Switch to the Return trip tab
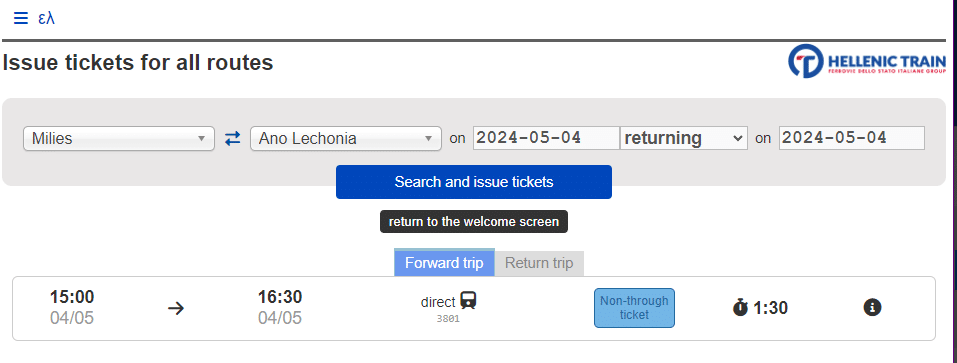Viewport: 957px width, 363px height. point(539,263)
